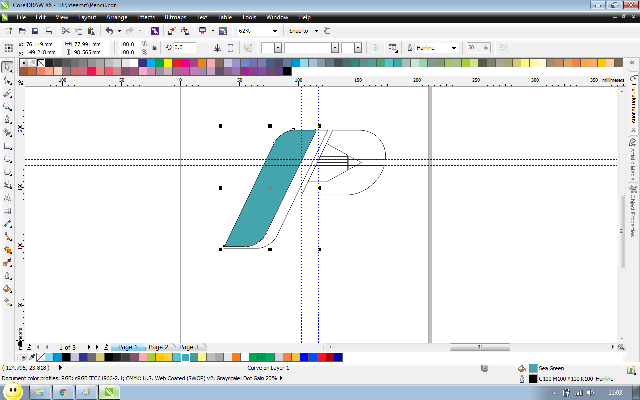This screenshot has width=640, height=400.
Task: Click the Open file folder icon
Action: point(20,31)
